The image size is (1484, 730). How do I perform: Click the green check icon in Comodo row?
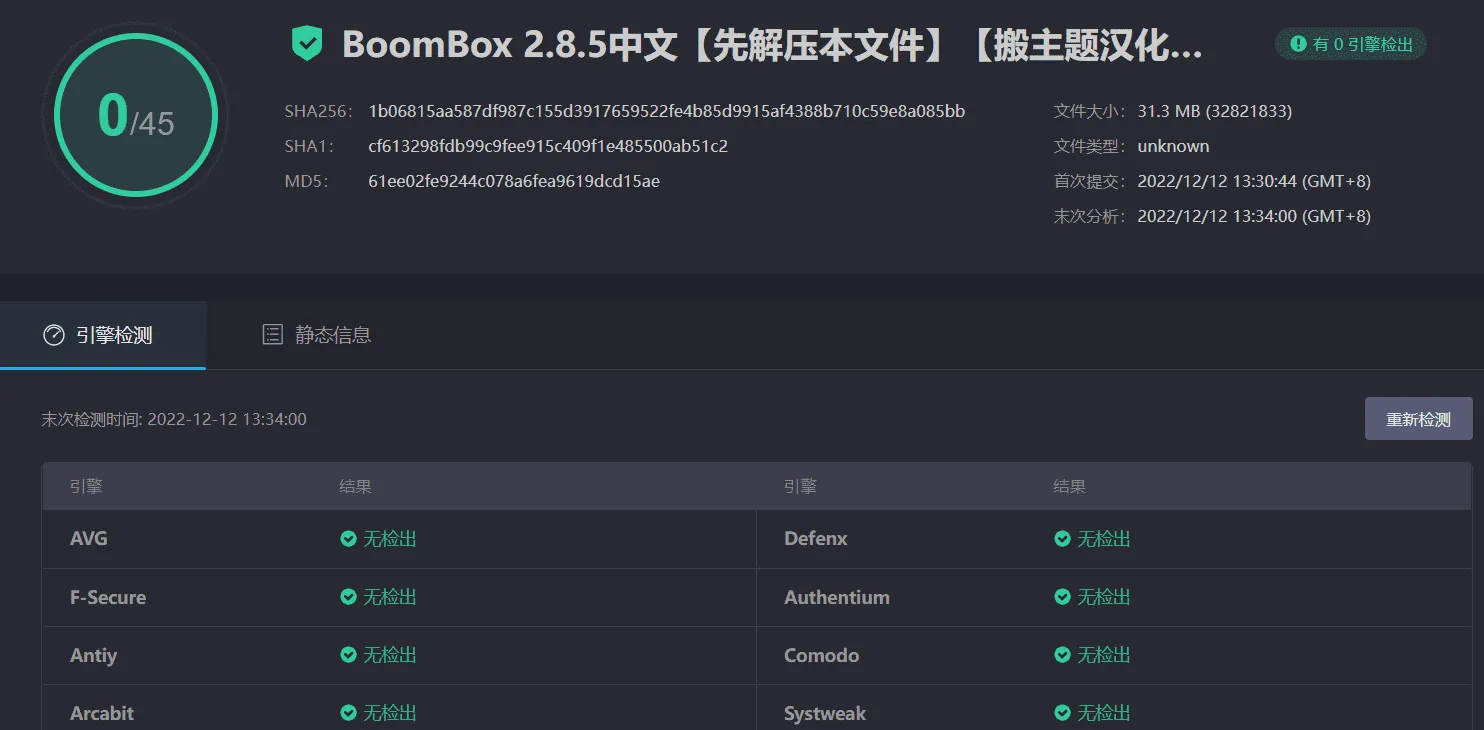(1063, 655)
